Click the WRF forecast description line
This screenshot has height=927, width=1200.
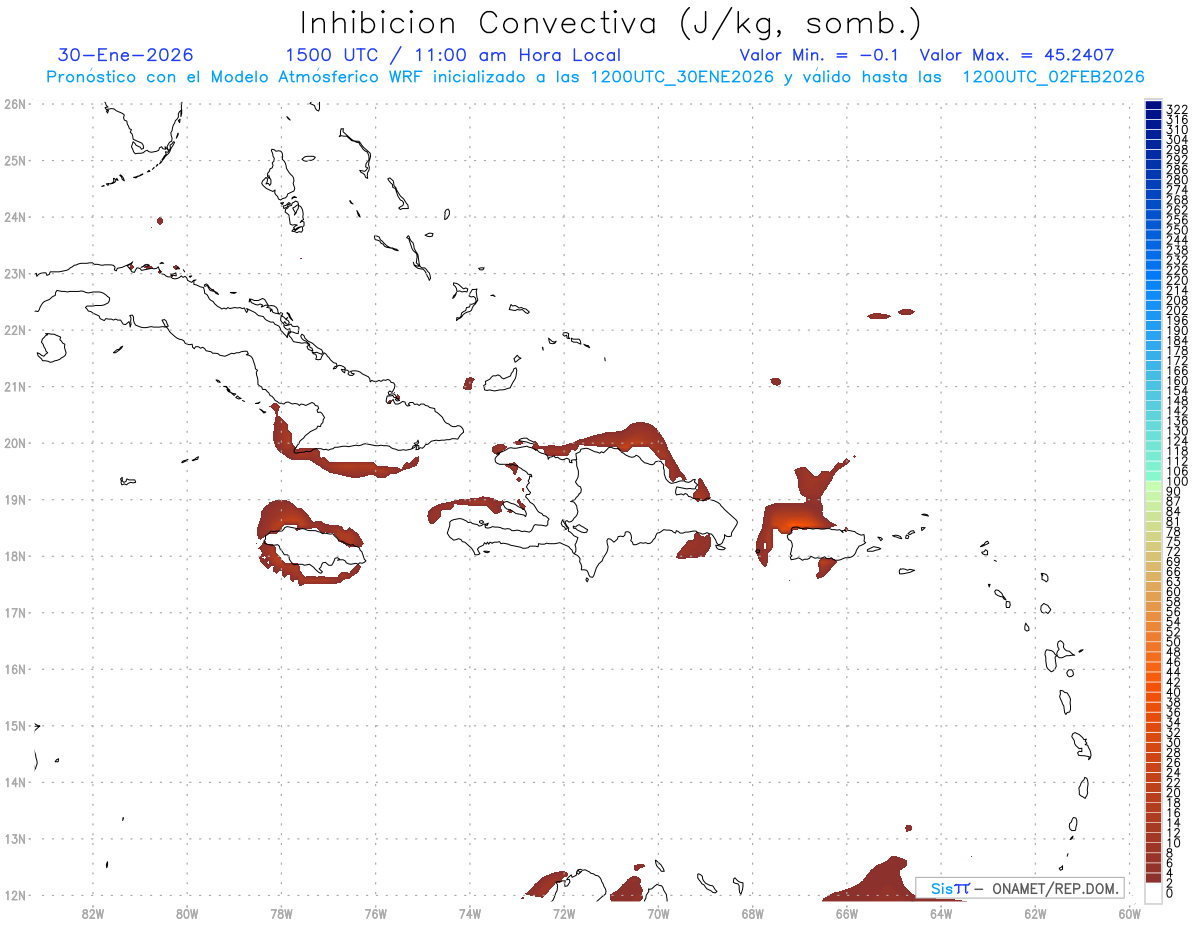[x=595, y=77]
